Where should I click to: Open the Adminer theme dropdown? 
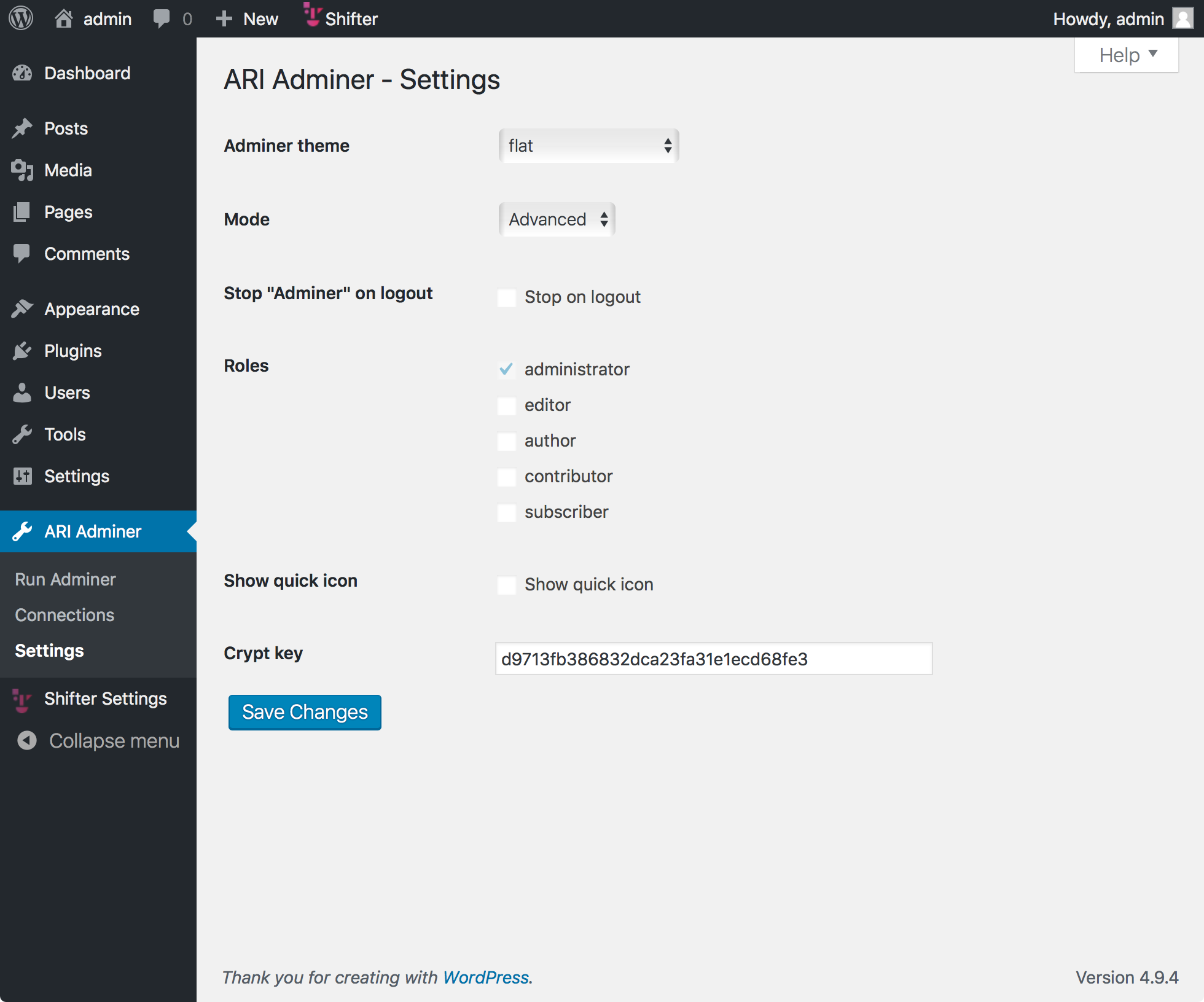588,146
